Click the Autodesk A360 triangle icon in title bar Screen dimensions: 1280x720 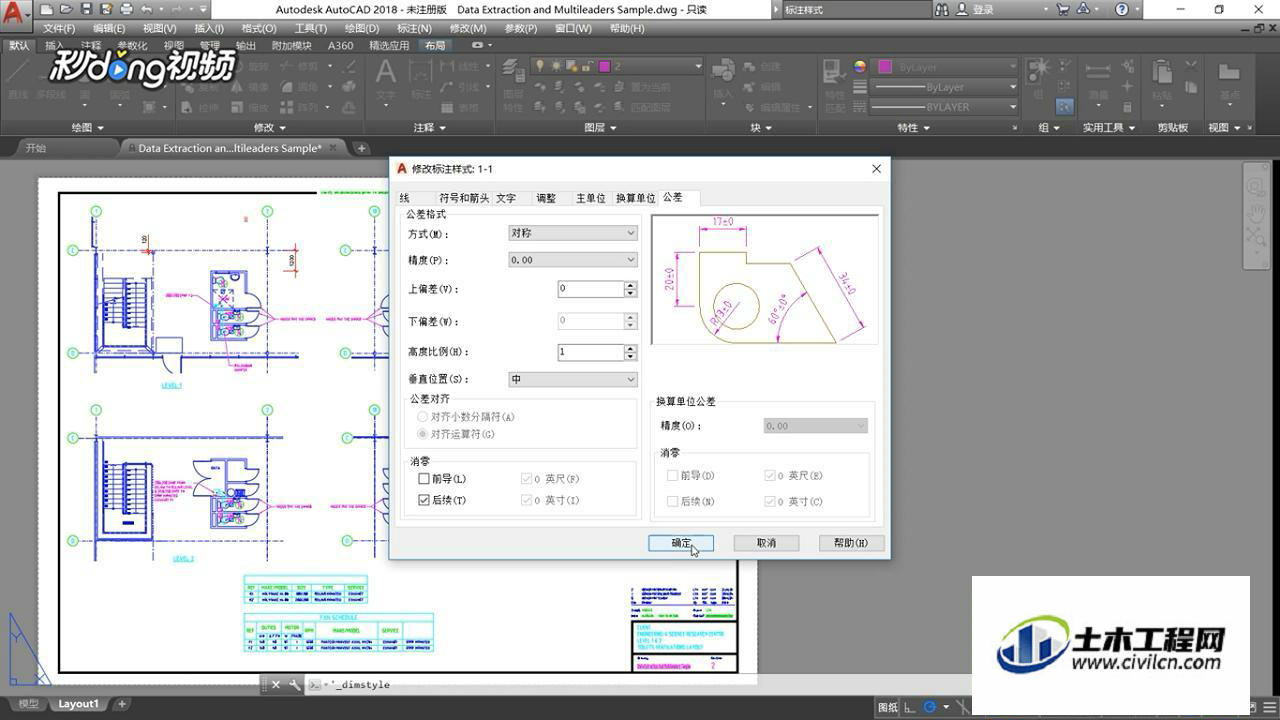1083,9
